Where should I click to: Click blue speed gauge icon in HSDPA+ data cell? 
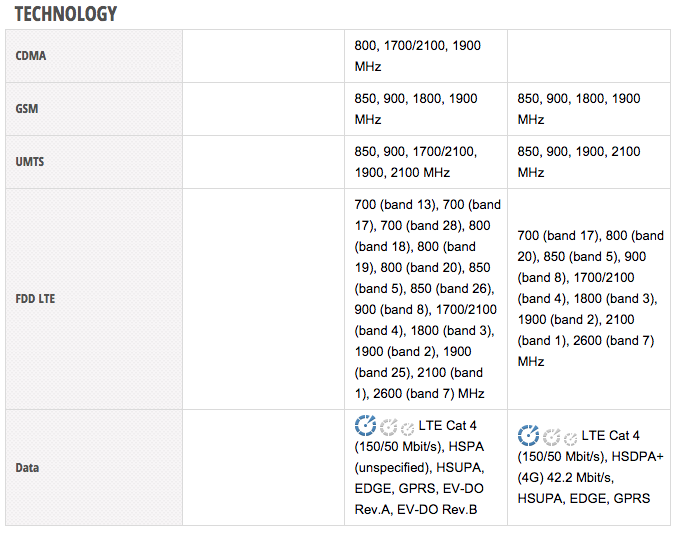pos(528,435)
